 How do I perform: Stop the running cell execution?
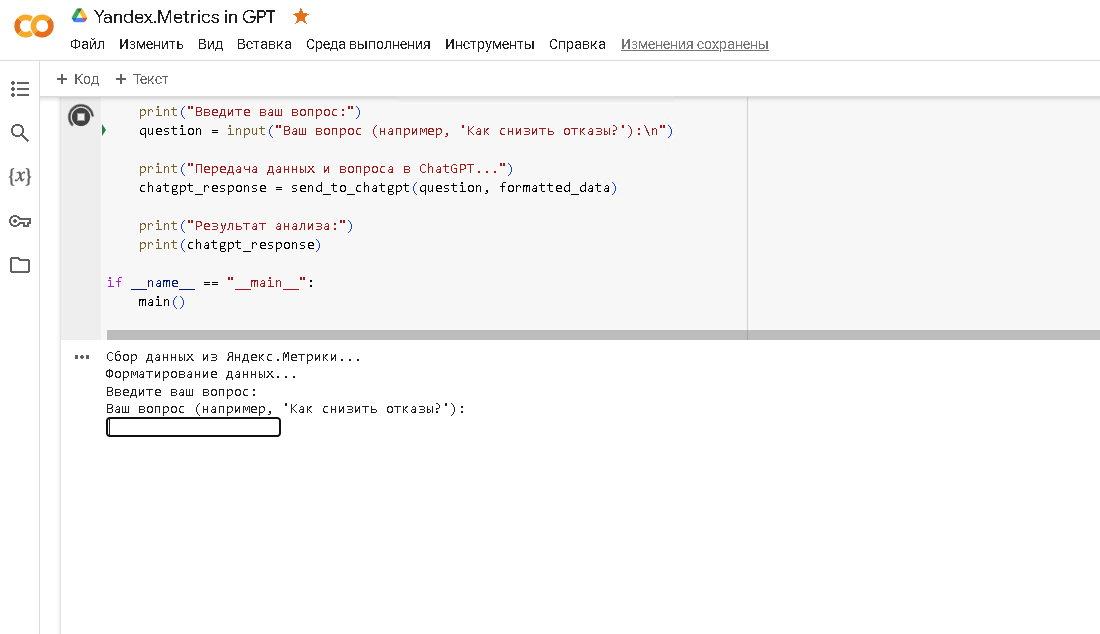point(81,116)
